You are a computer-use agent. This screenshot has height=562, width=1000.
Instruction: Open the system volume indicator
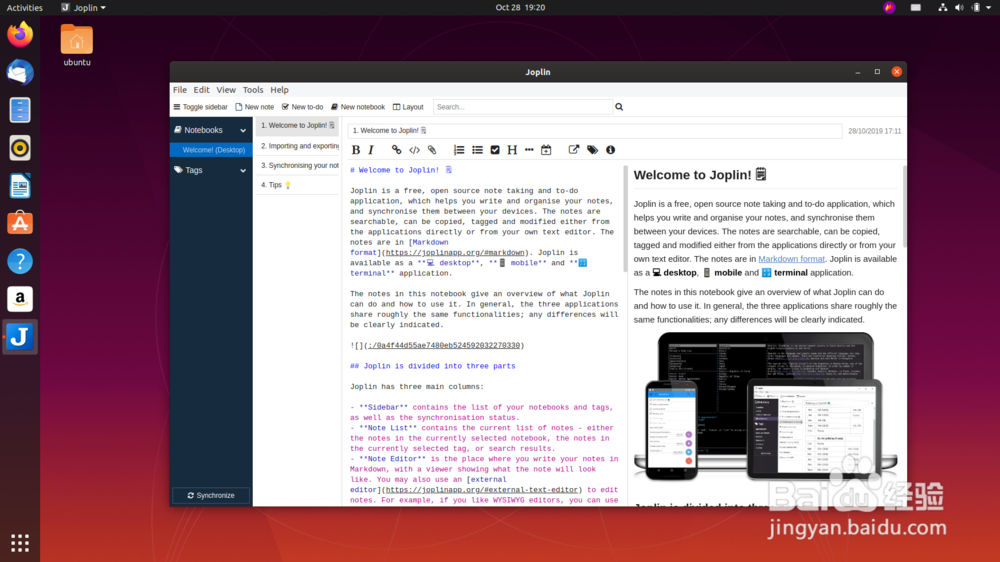tap(959, 8)
